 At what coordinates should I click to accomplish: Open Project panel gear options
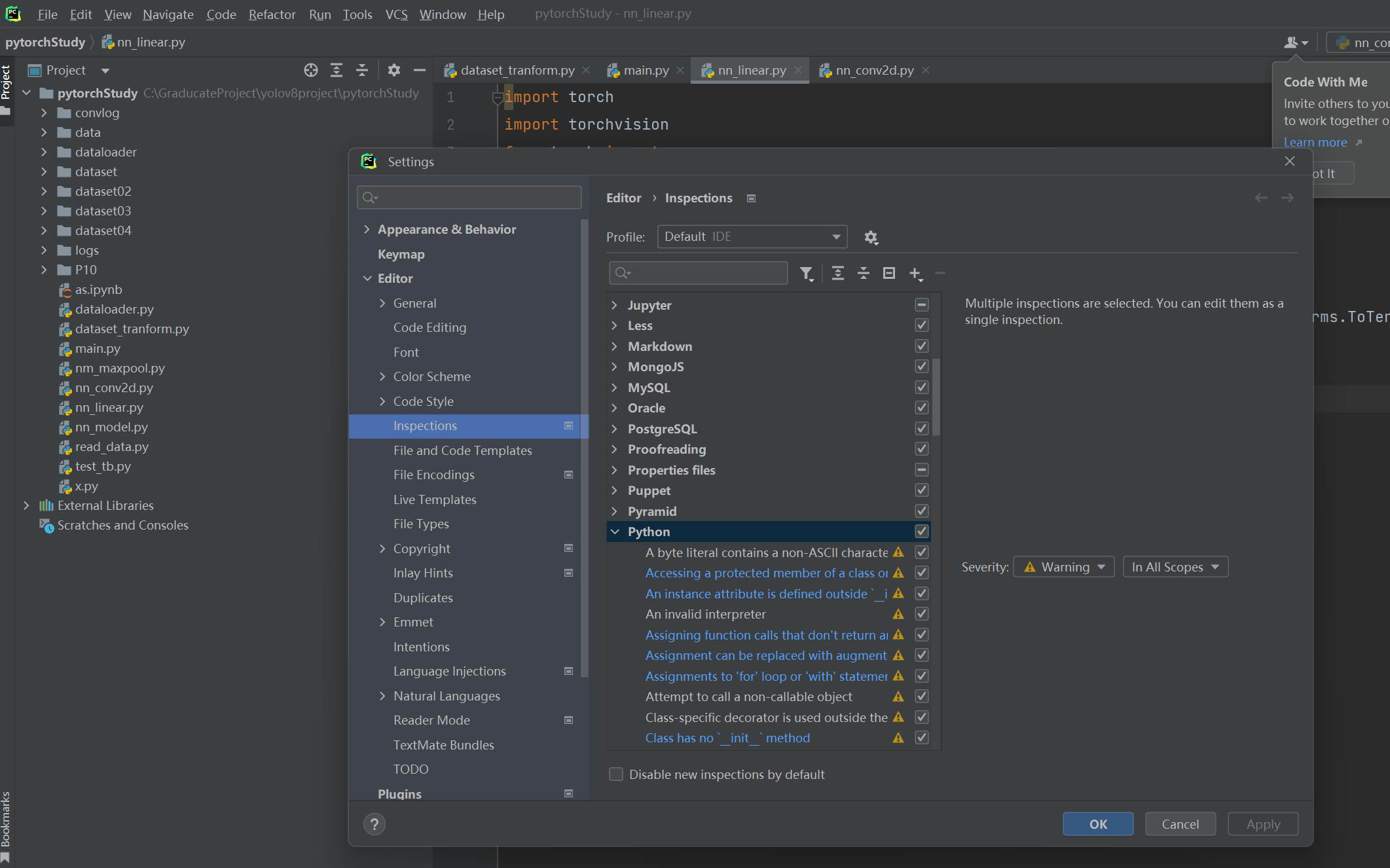(x=393, y=70)
